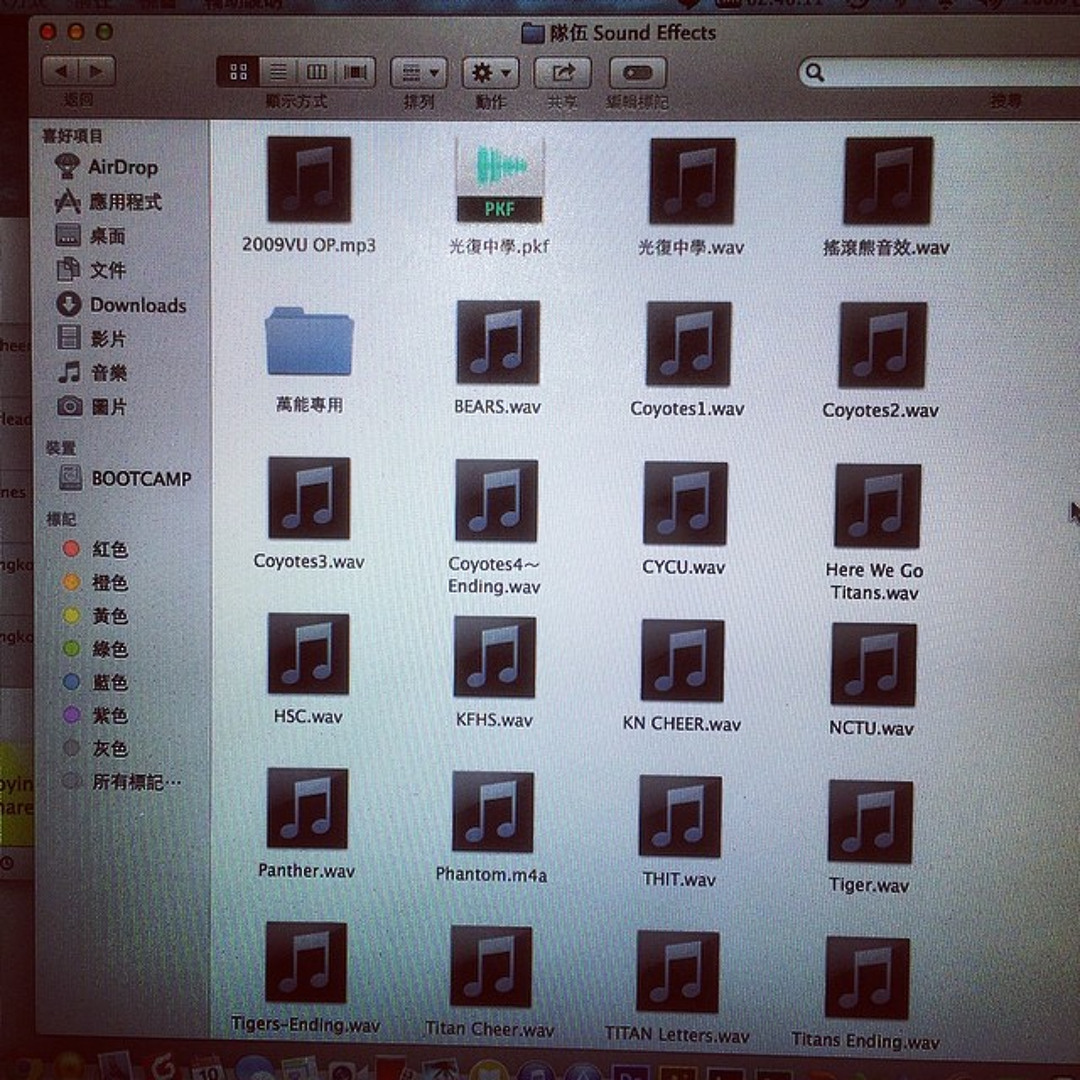Click the Share toolbar button

[563, 73]
